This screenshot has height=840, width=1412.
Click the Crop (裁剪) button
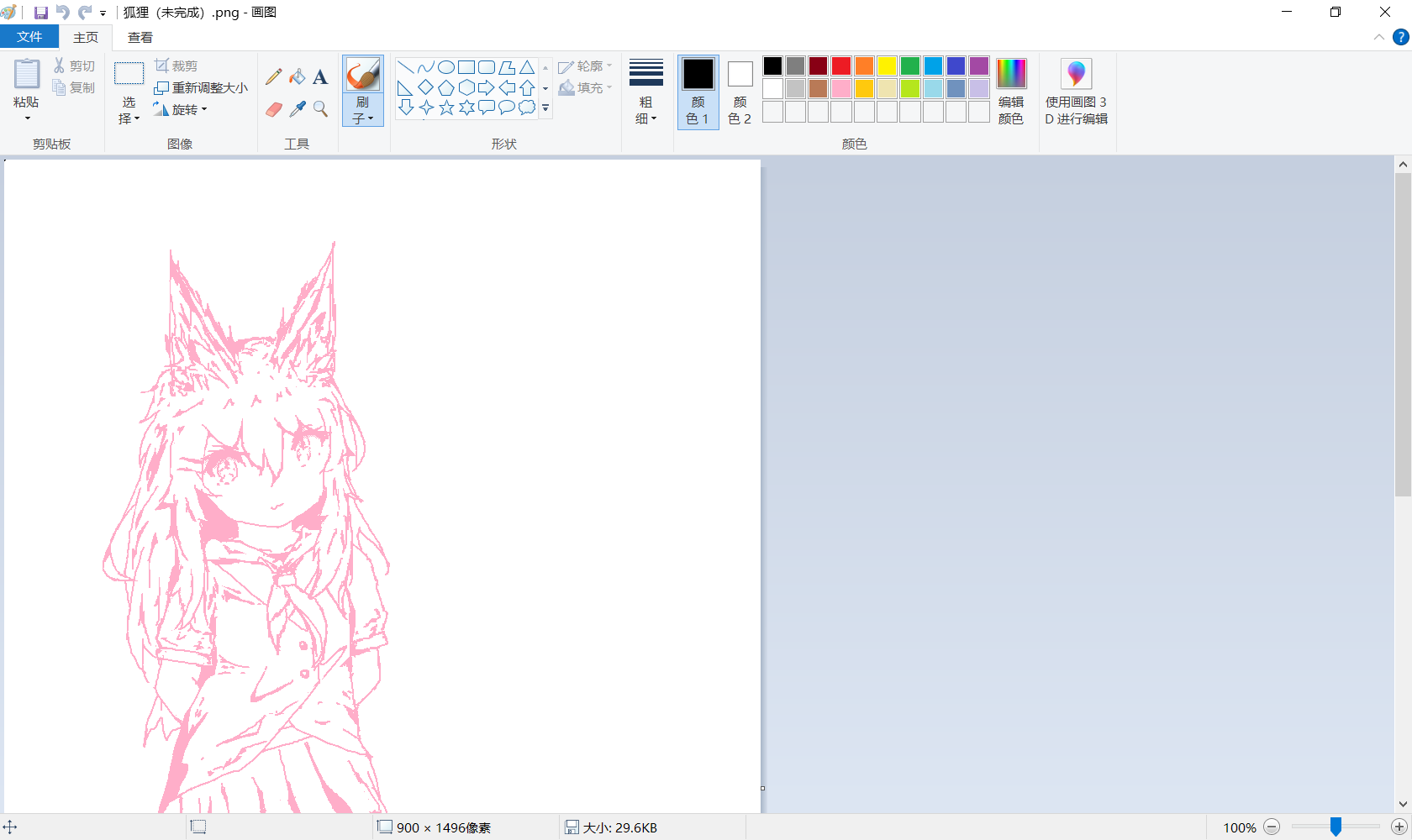(x=176, y=66)
